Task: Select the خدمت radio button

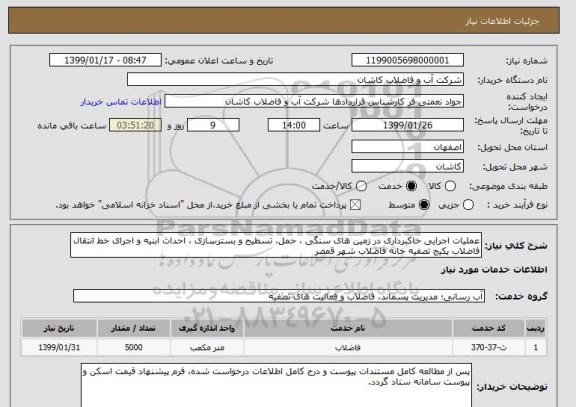Action: click(411, 186)
